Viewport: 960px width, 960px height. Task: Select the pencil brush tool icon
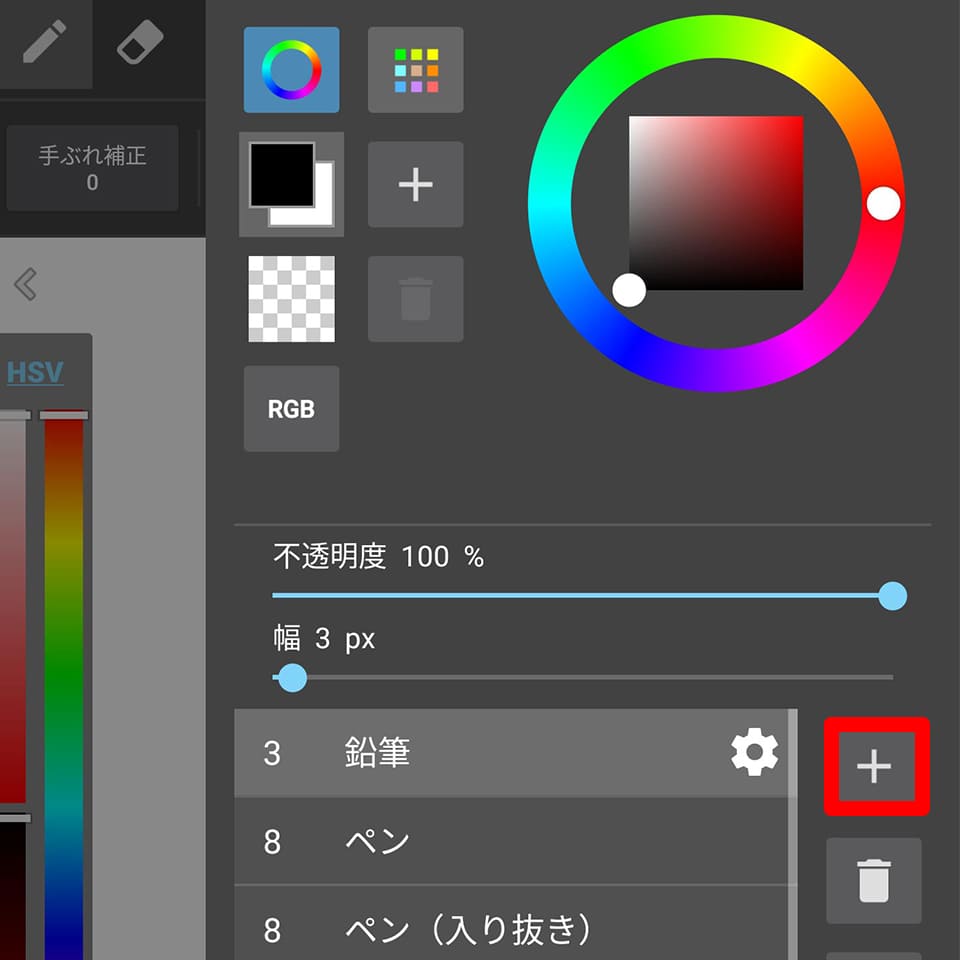pyautogui.click(x=45, y=41)
